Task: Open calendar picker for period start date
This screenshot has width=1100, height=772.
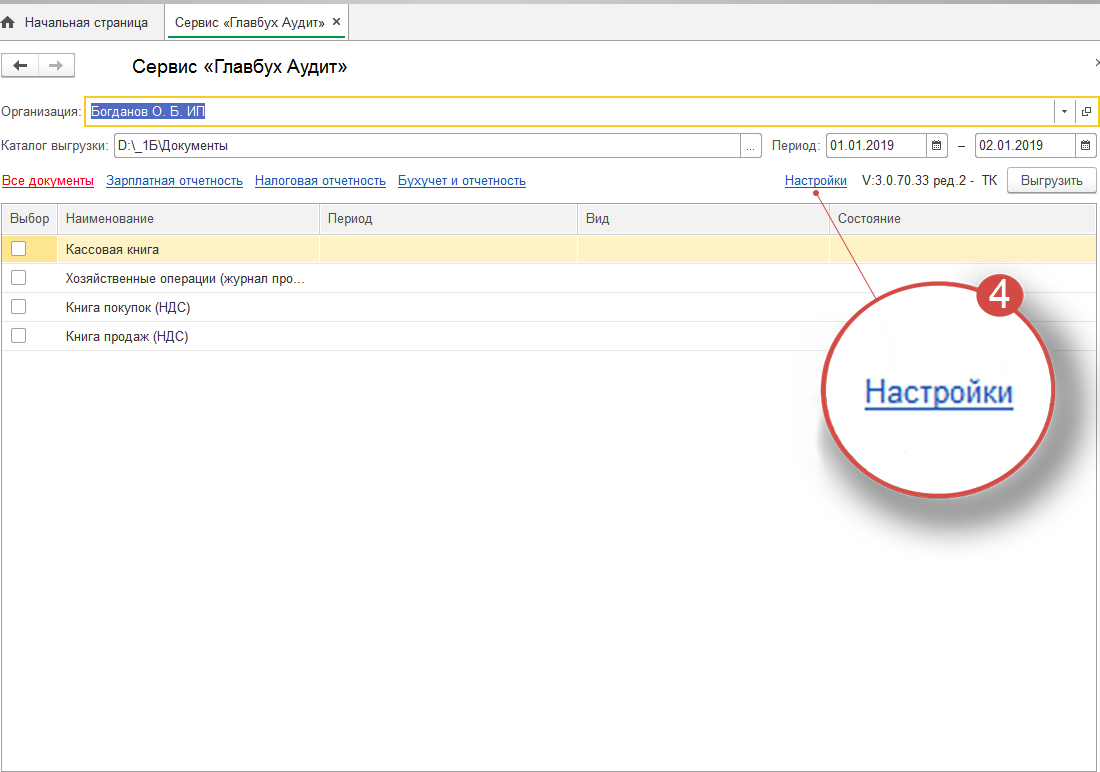Action: 937,146
